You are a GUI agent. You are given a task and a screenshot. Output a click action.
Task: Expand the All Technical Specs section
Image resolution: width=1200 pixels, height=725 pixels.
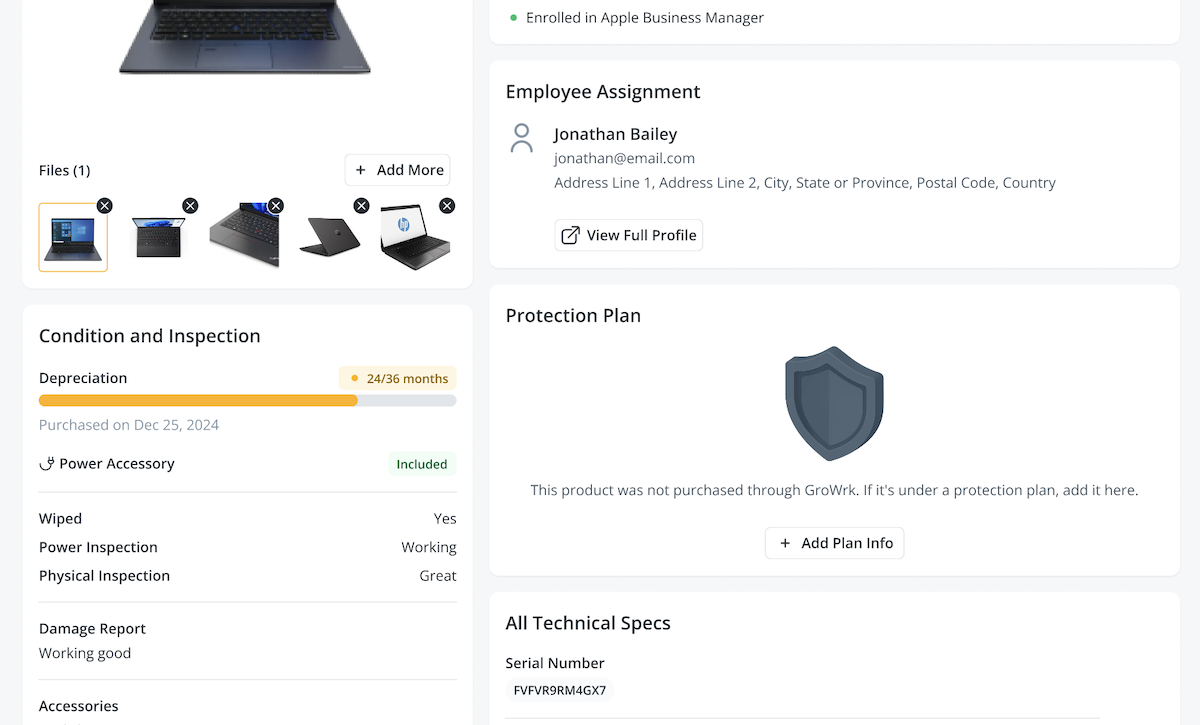click(588, 622)
